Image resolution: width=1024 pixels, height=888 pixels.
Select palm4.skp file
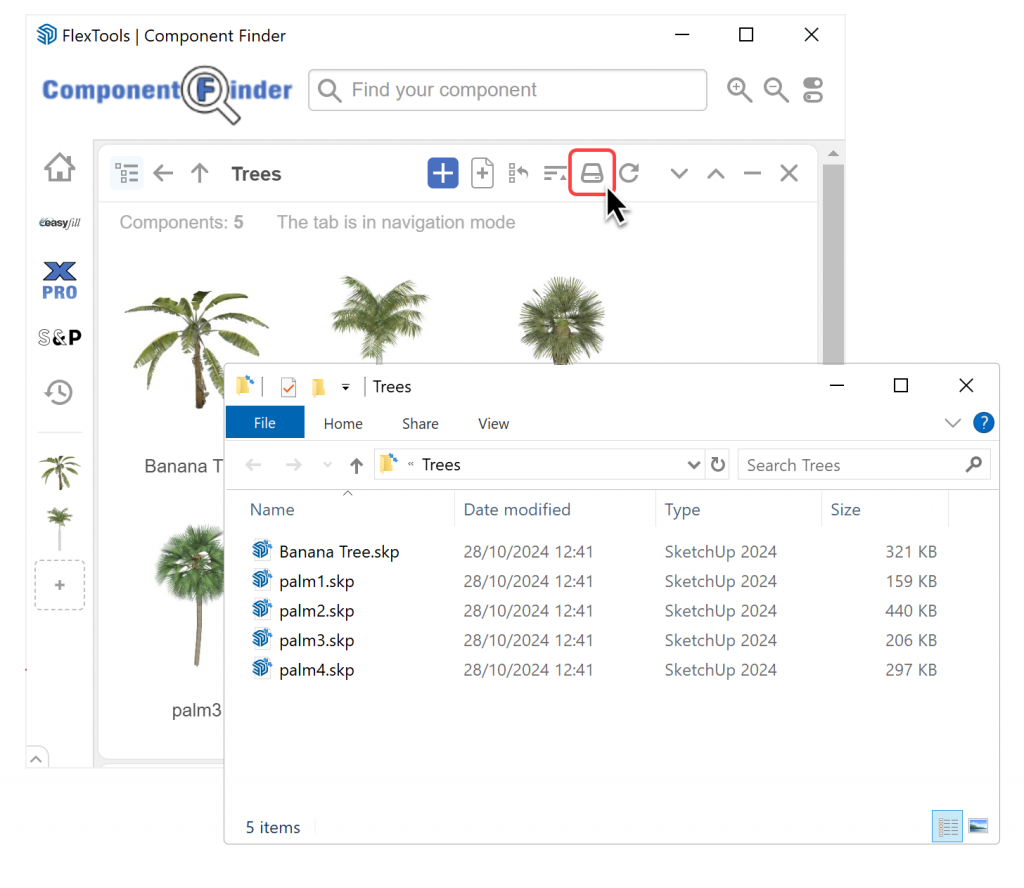tap(317, 669)
